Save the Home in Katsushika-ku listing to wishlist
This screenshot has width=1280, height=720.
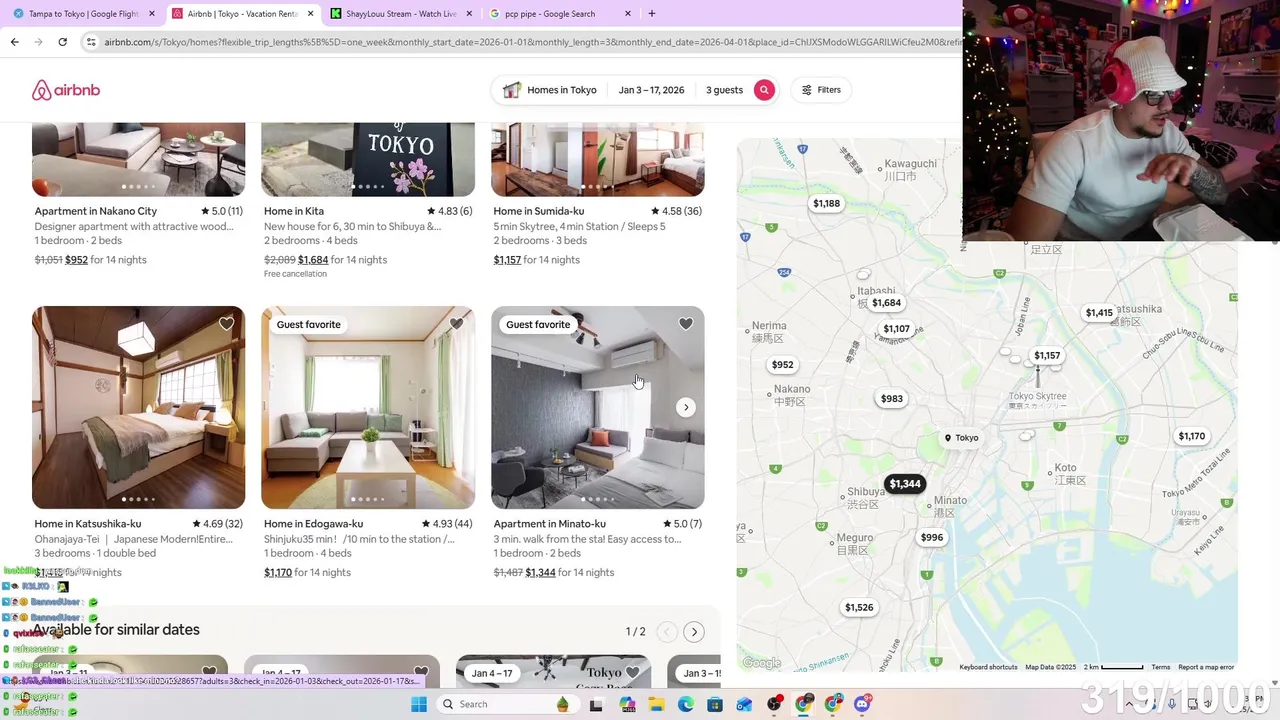coord(227,324)
